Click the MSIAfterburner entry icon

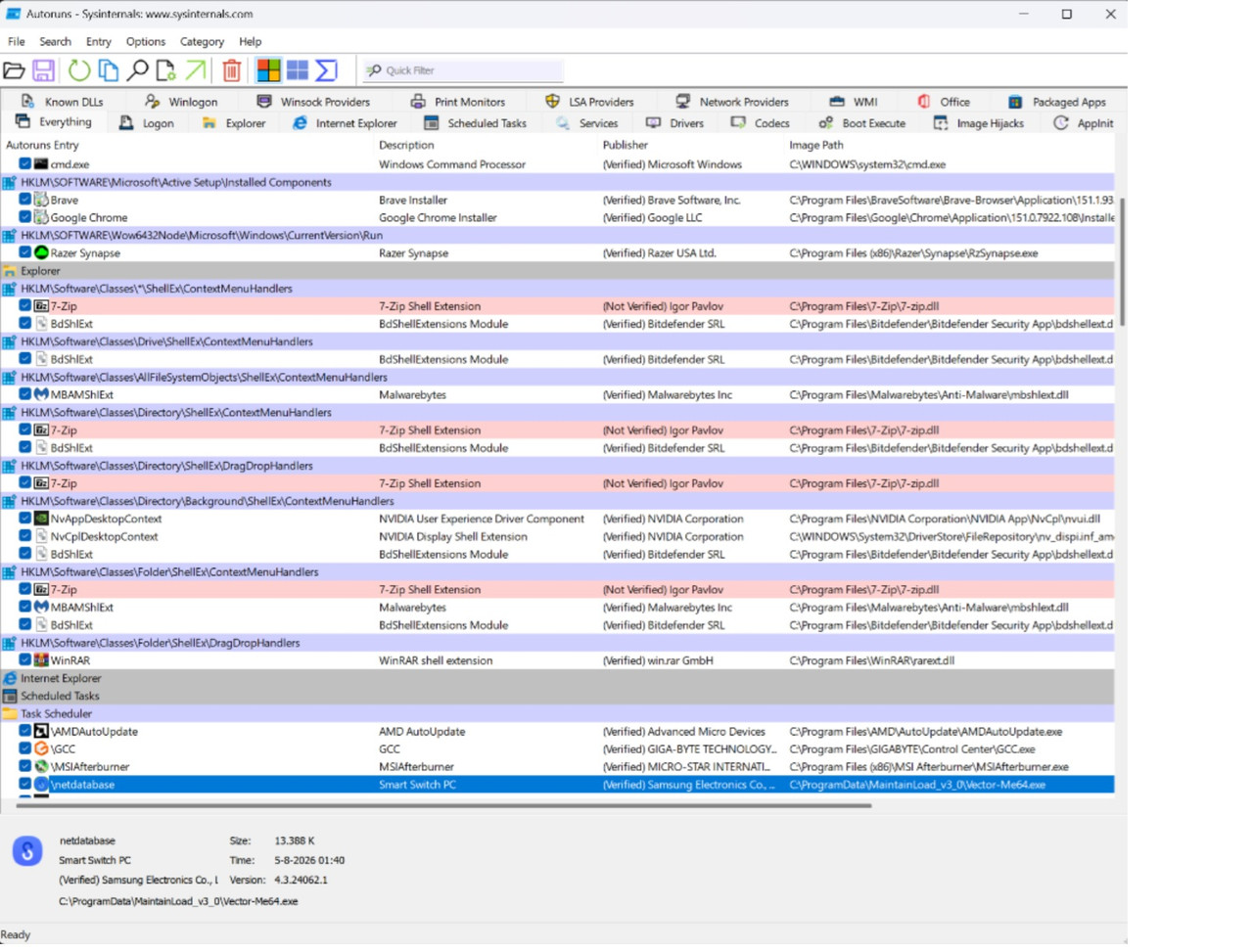pyautogui.click(x=41, y=766)
